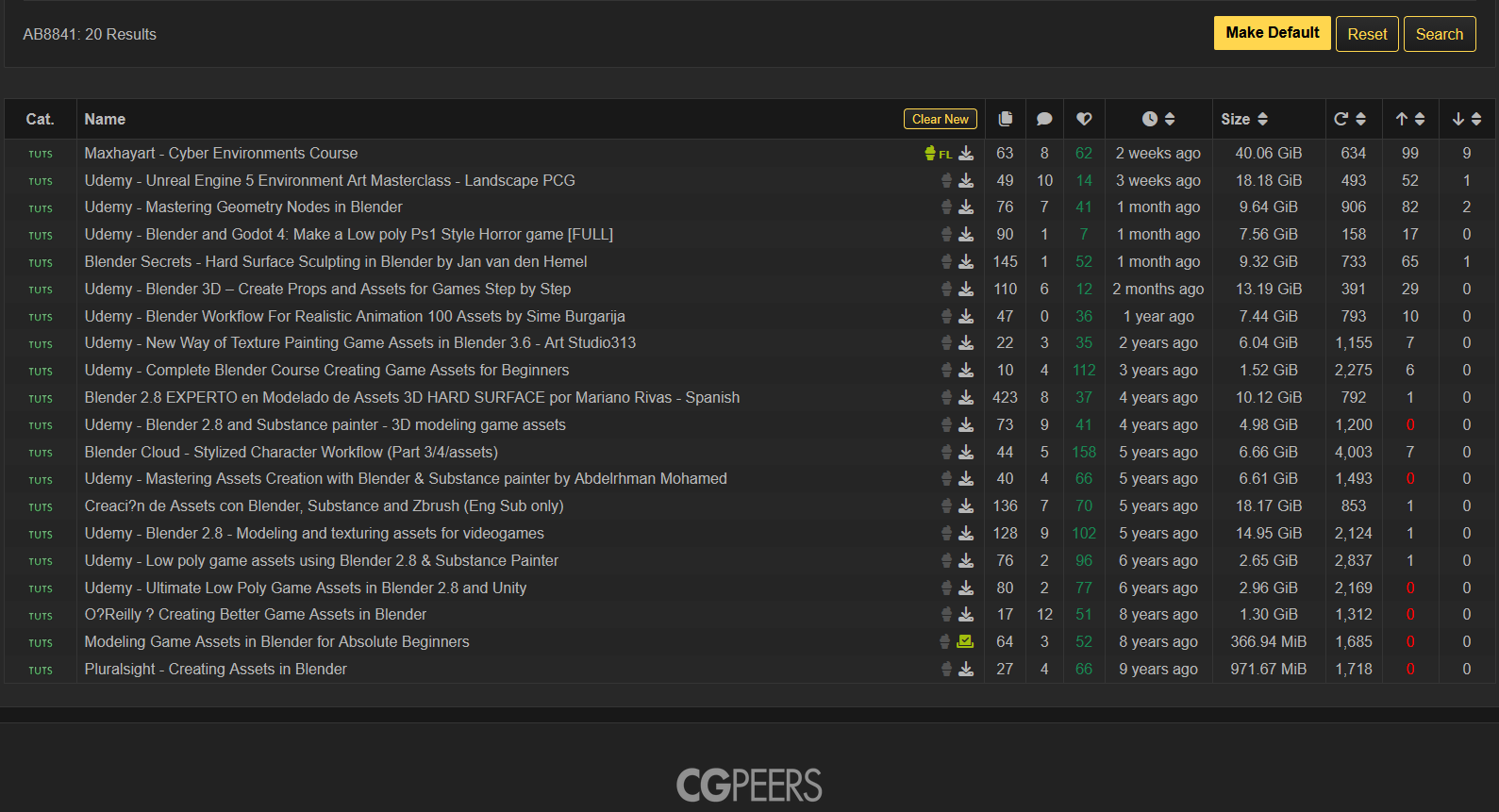Image resolution: width=1499 pixels, height=812 pixels.
Task: Click the '4,003' snatched count
Action: pyautogui.click(x=1354, y=452)
